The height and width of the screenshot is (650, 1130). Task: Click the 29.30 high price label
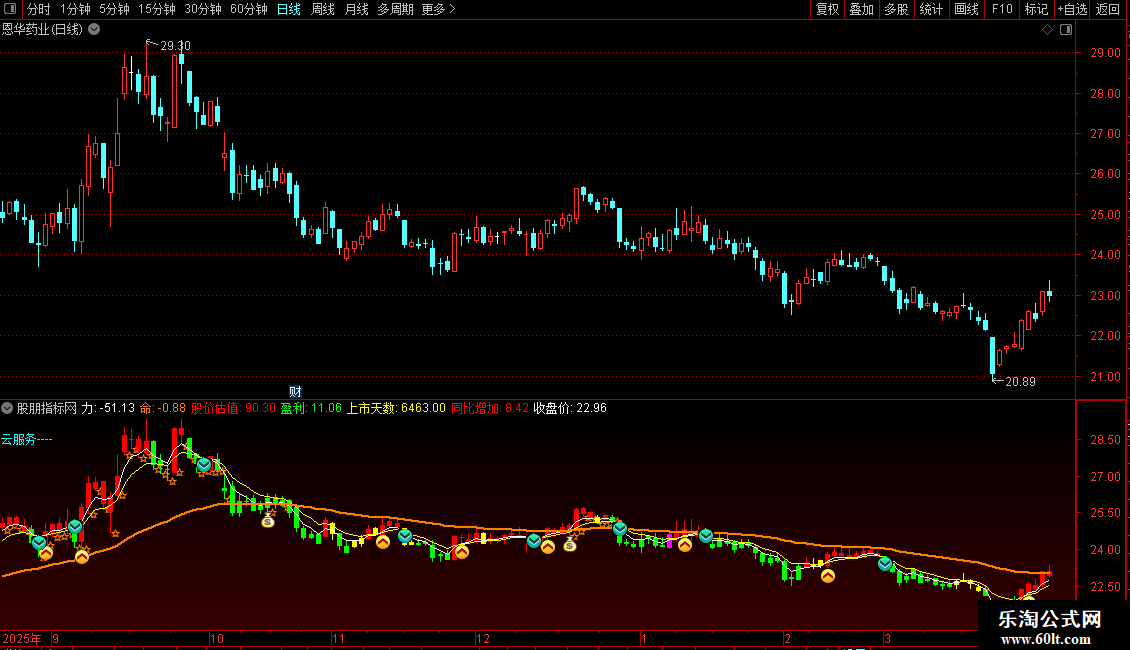175,45
